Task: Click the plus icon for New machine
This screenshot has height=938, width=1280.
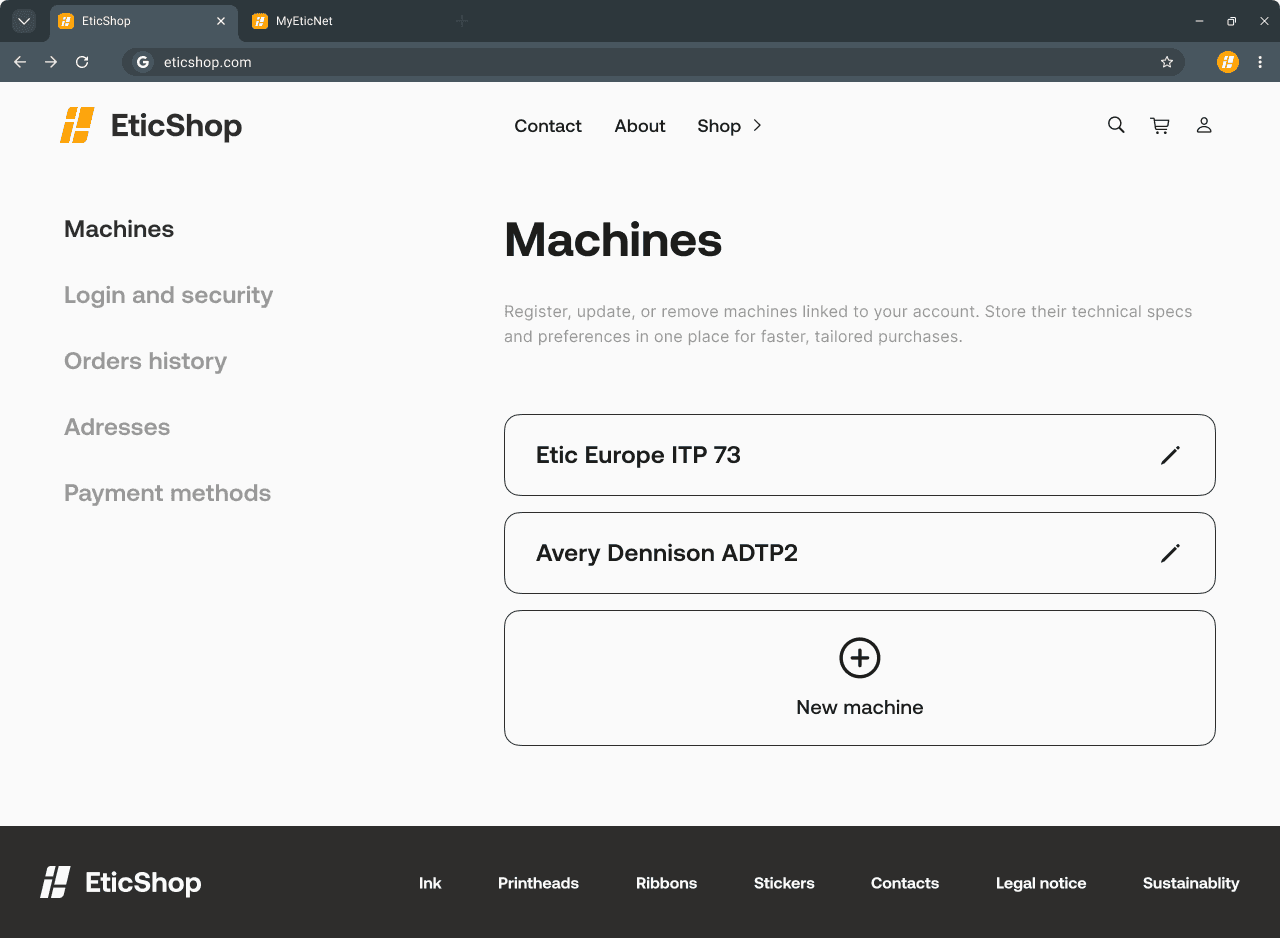Action: 859,658
